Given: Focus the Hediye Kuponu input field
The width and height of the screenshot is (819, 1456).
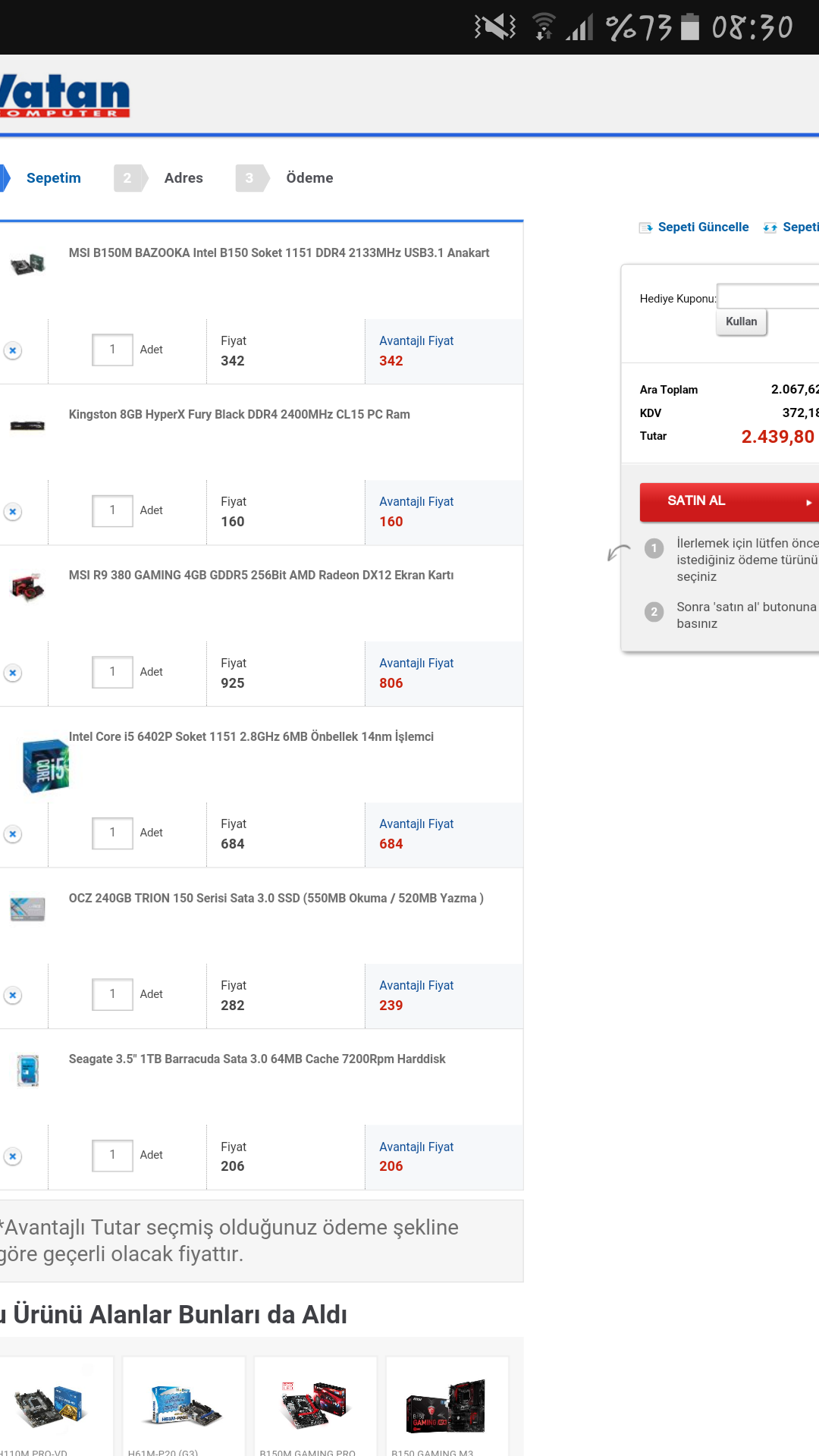Looking at the screenshot, I should [767, 296].
